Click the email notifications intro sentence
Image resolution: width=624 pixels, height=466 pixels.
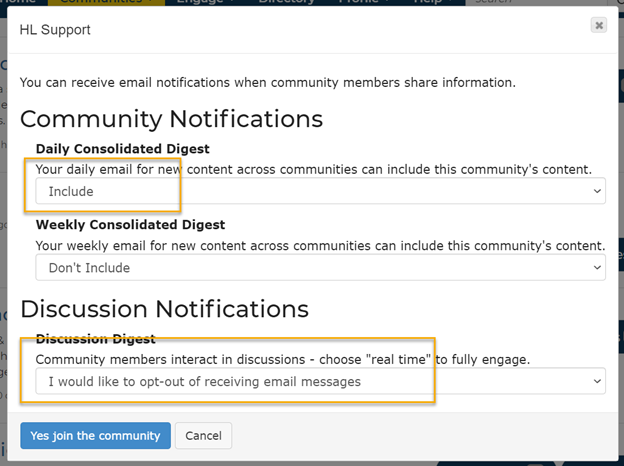(268, 82)
